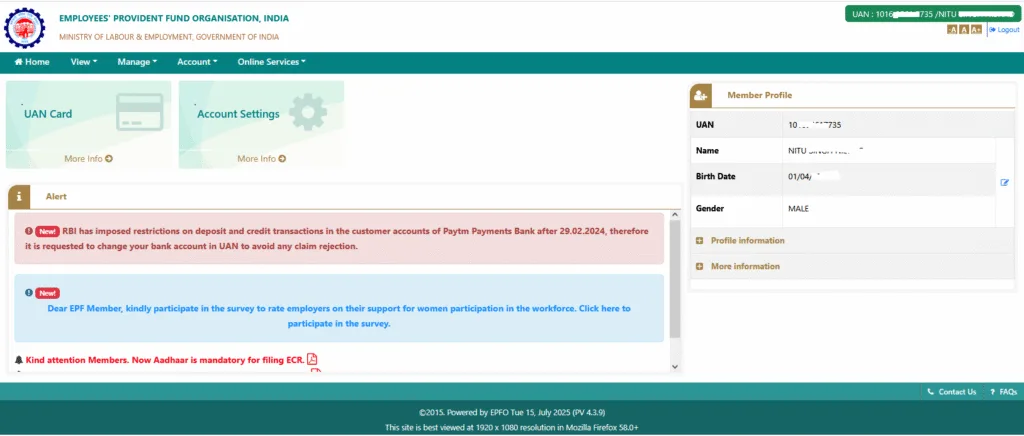Go to the Home page
This screenshot has height=436, width=1024.
click(x=32, y=62)
